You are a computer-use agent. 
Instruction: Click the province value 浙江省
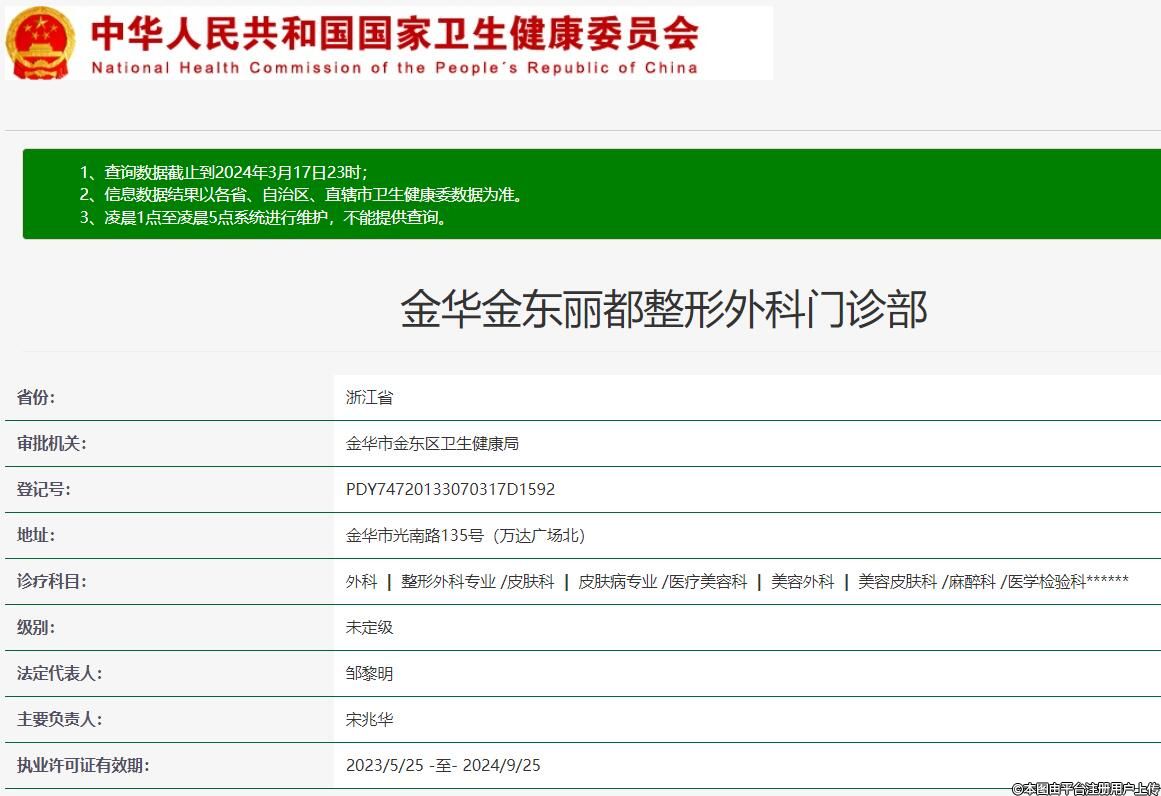[369, 397]
